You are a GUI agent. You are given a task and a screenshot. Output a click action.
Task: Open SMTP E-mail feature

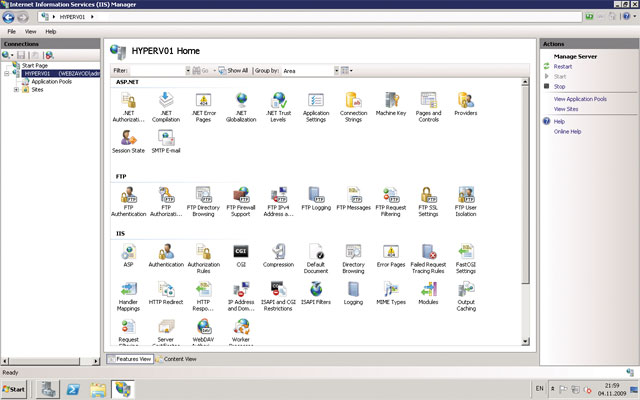tap(166, 141)
